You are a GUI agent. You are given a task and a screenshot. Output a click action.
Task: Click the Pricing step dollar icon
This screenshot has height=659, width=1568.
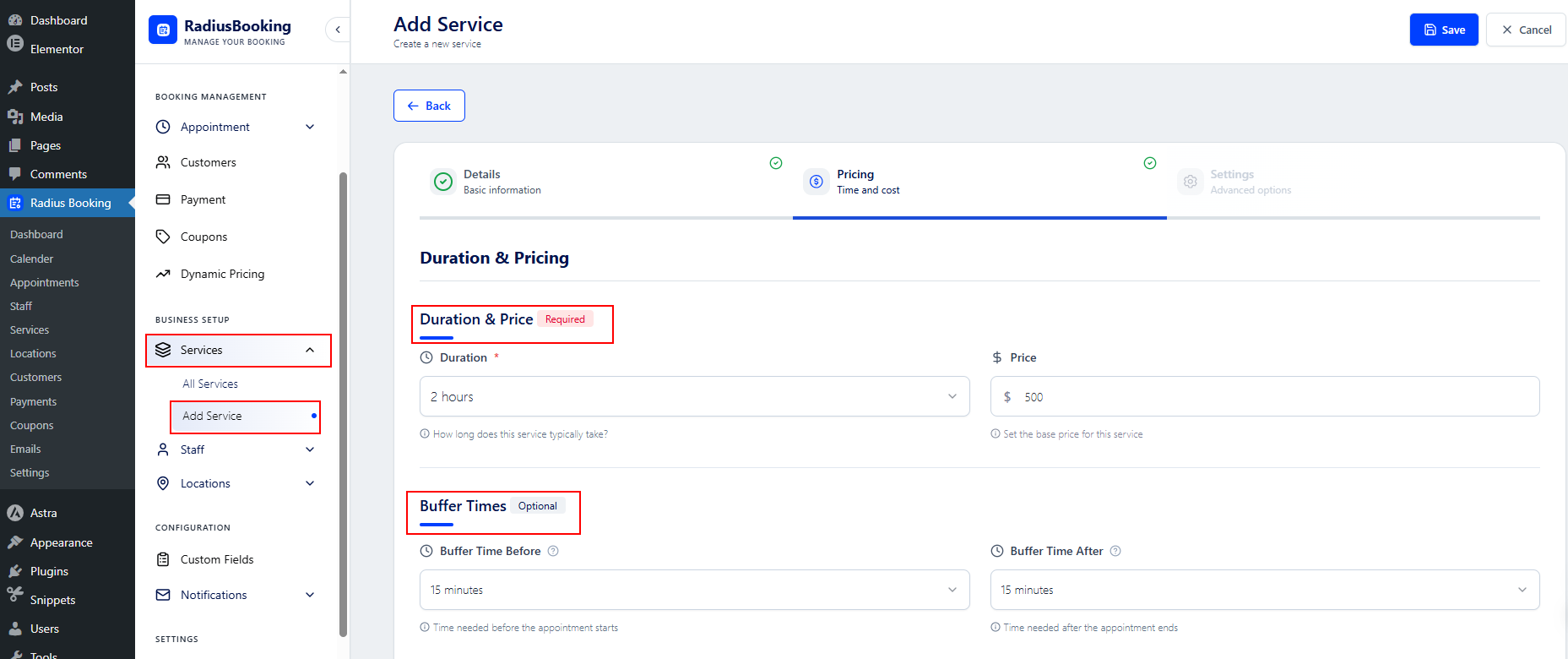tap(817, 182)
